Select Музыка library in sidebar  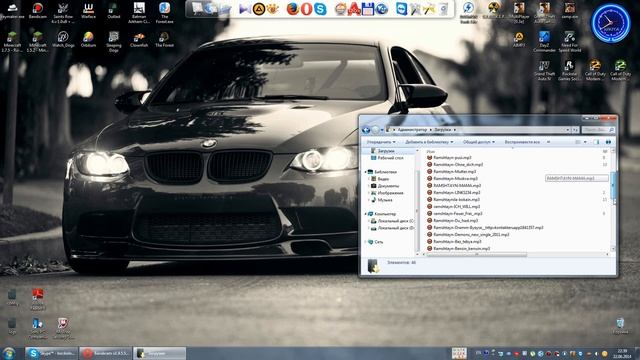tap(381, 200)
